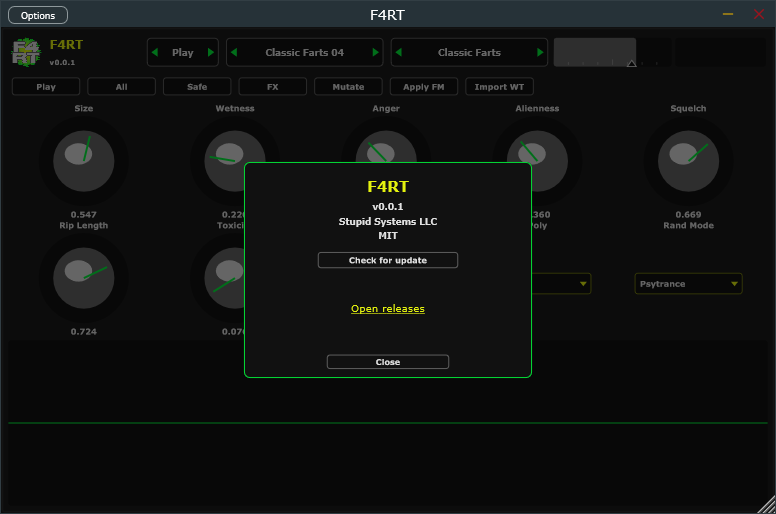This screenshot has height=514, width=776.
Task: Open the Psytrance Rand Mode dropdown
Action: [x=688, y=284]
